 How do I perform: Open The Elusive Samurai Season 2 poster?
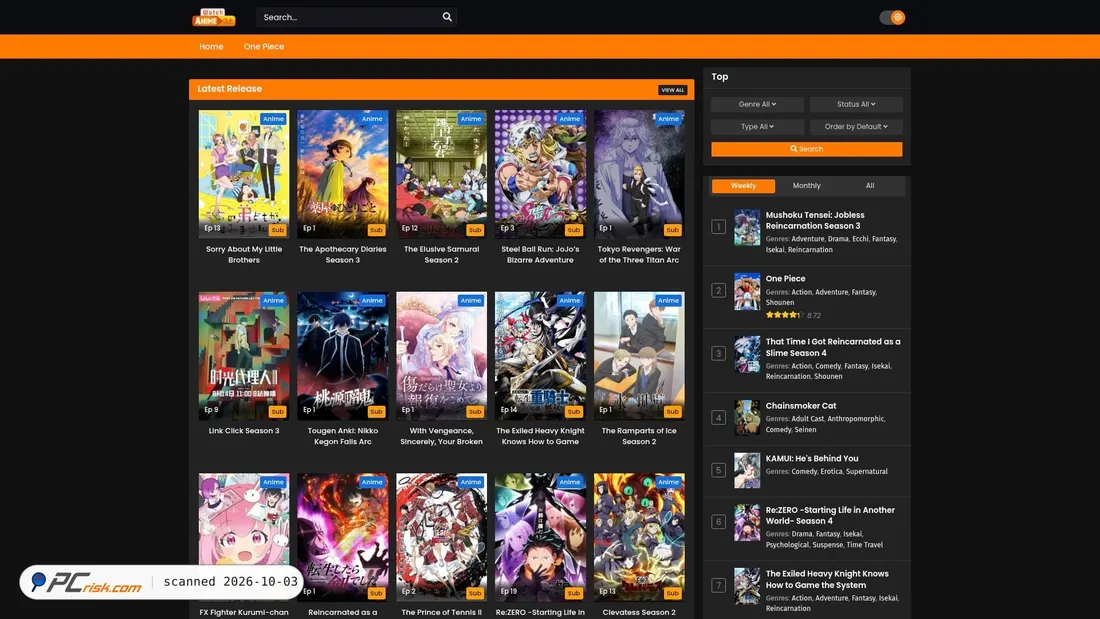(441, 174)
